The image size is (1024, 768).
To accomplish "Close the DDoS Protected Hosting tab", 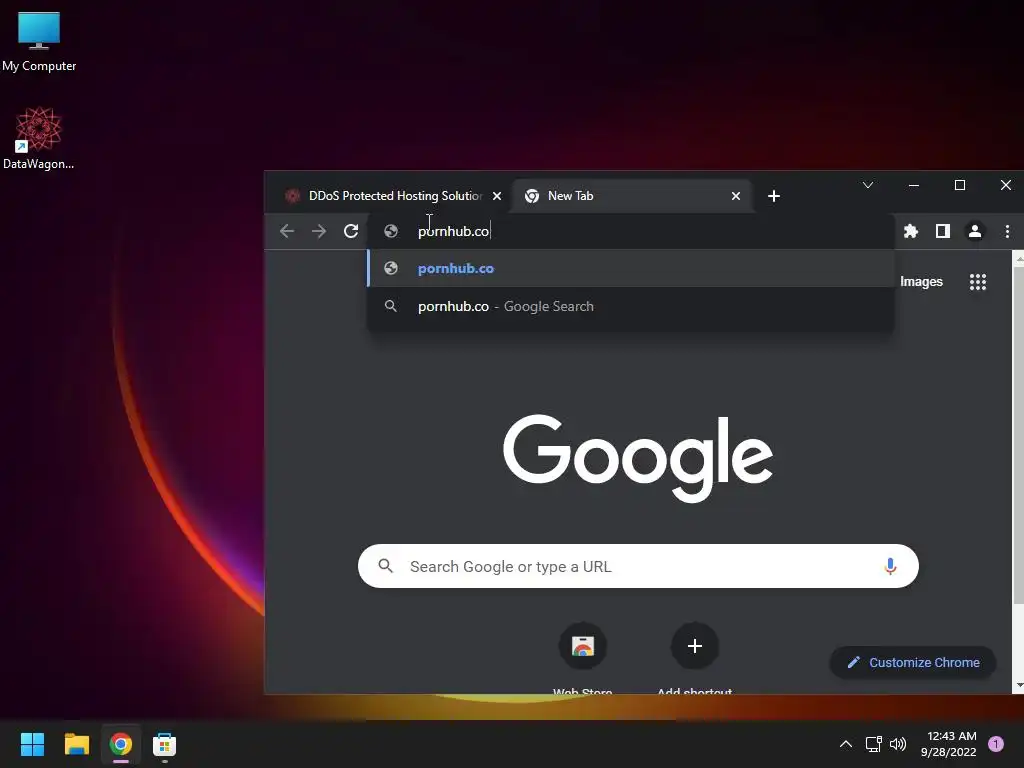I will pyautogui.click(x=497, y=196).
